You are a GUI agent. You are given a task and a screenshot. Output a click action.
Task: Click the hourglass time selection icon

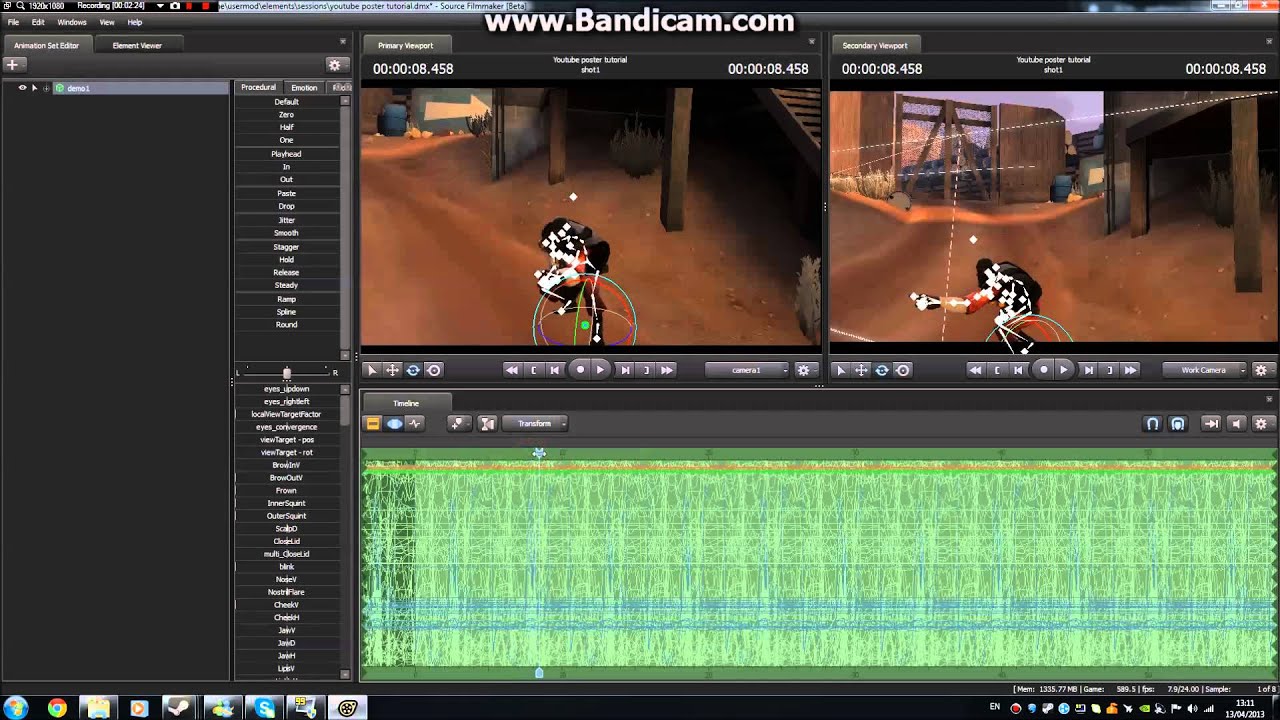coord(488,424)
